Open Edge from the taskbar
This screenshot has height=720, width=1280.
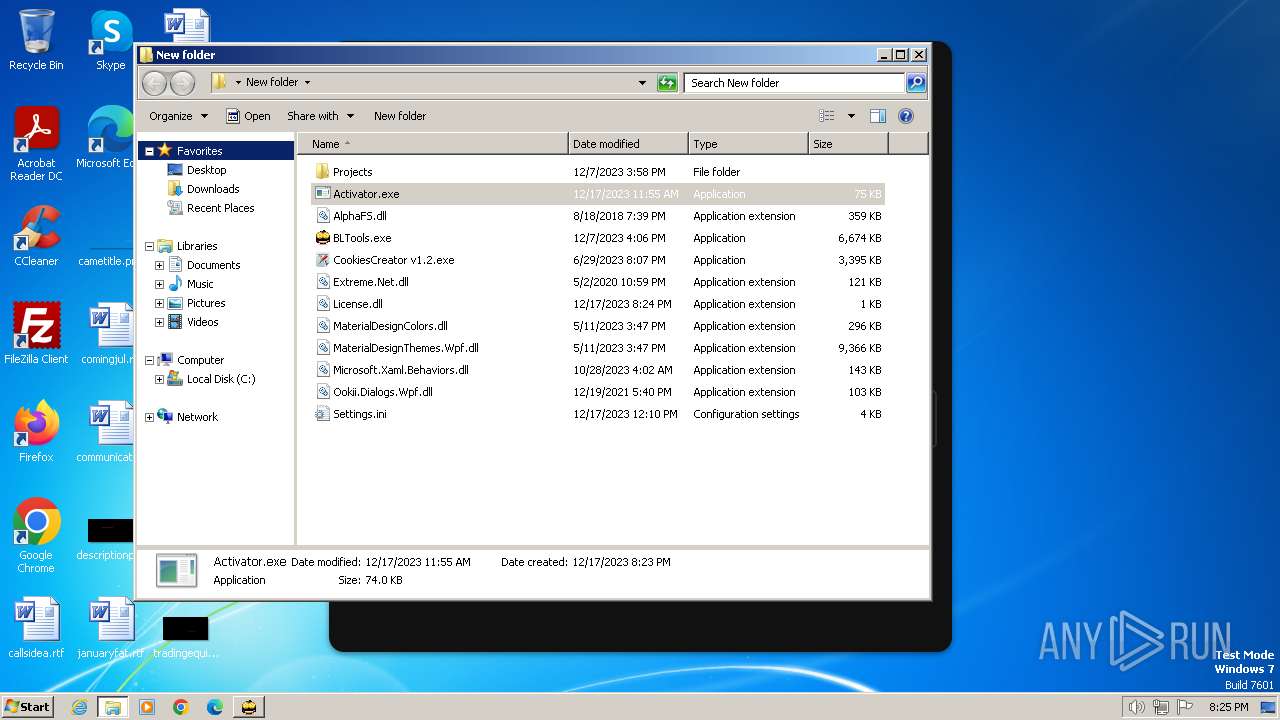pos(215,707)
